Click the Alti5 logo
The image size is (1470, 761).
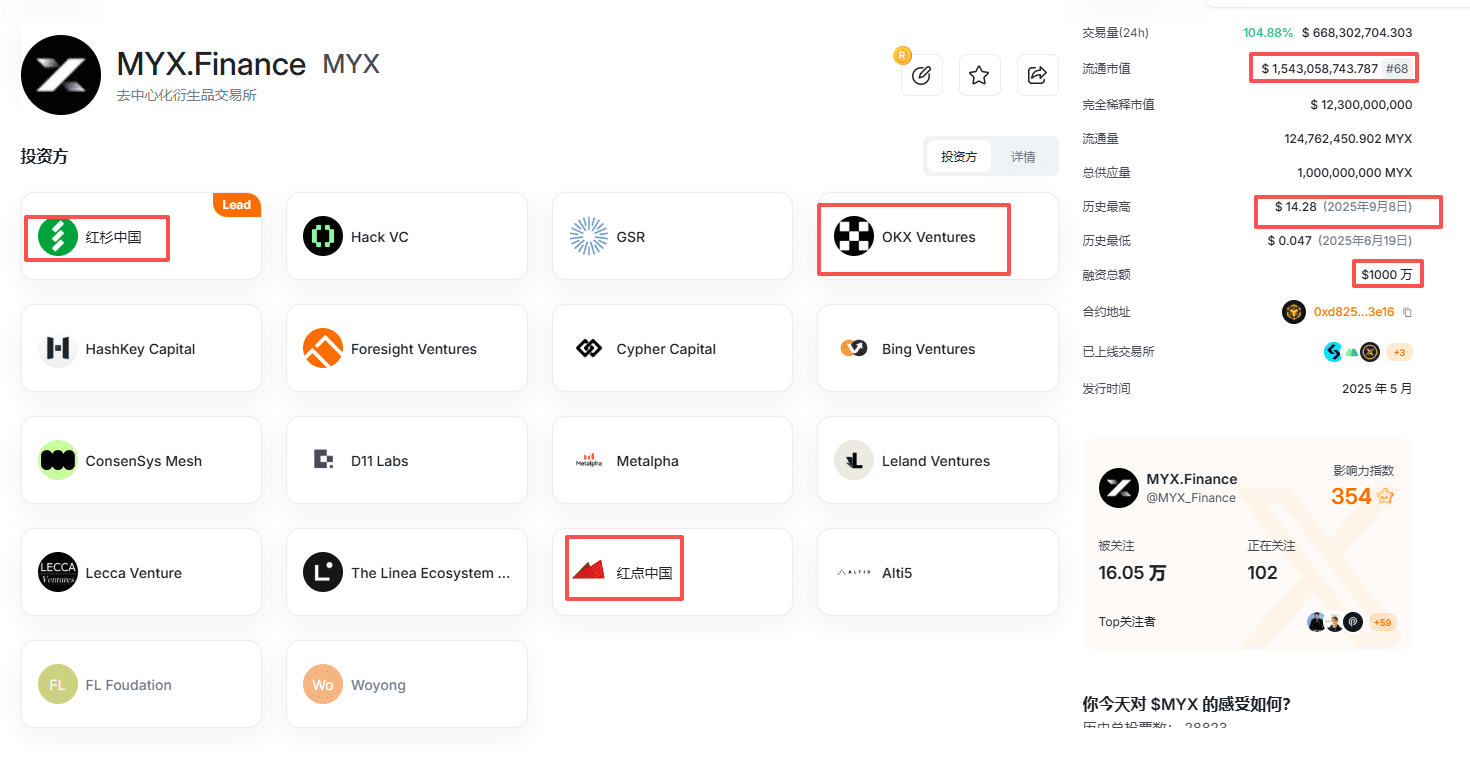click(854, 573)
